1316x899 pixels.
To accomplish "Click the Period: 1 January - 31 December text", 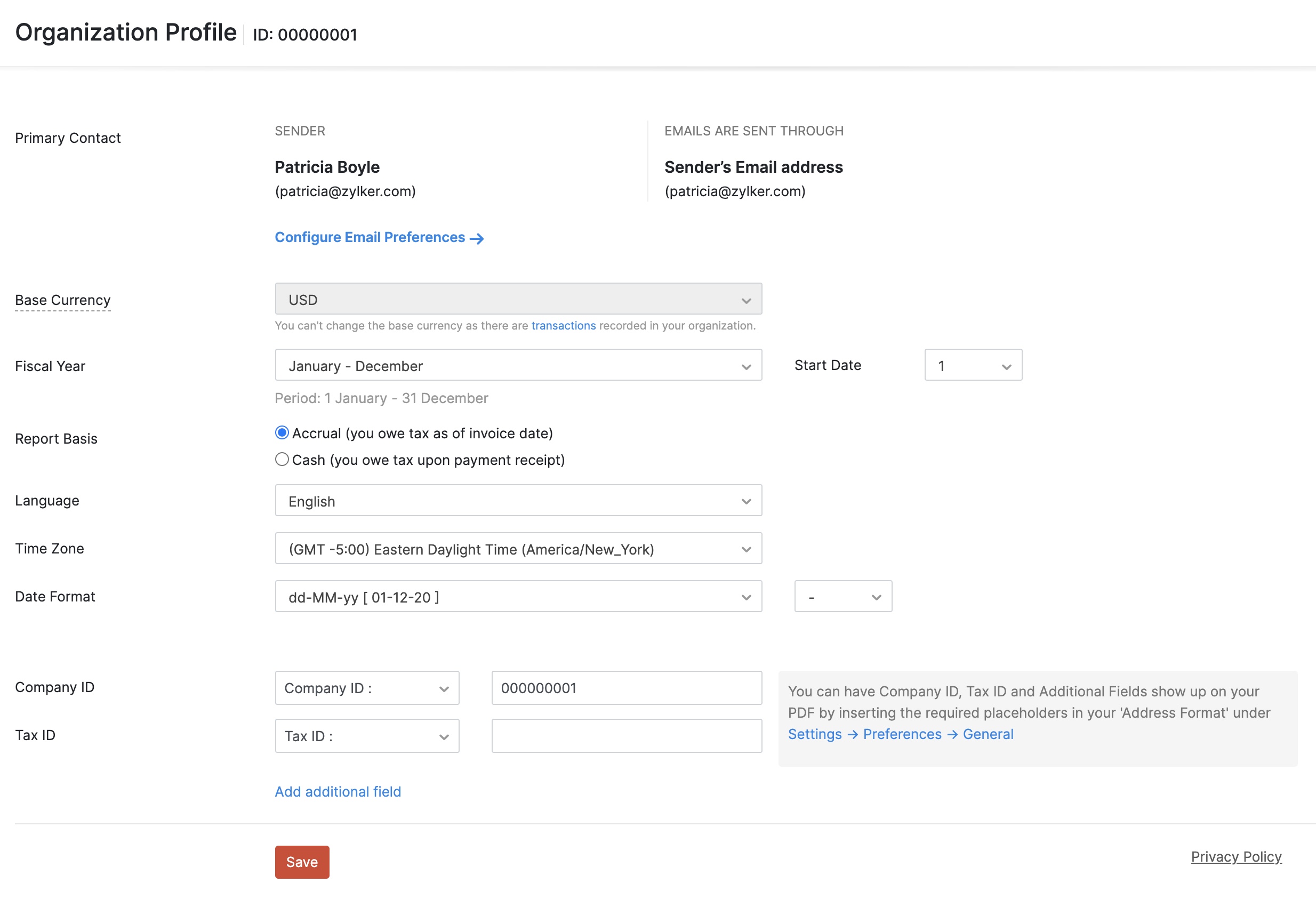I will tap(381, 398).
